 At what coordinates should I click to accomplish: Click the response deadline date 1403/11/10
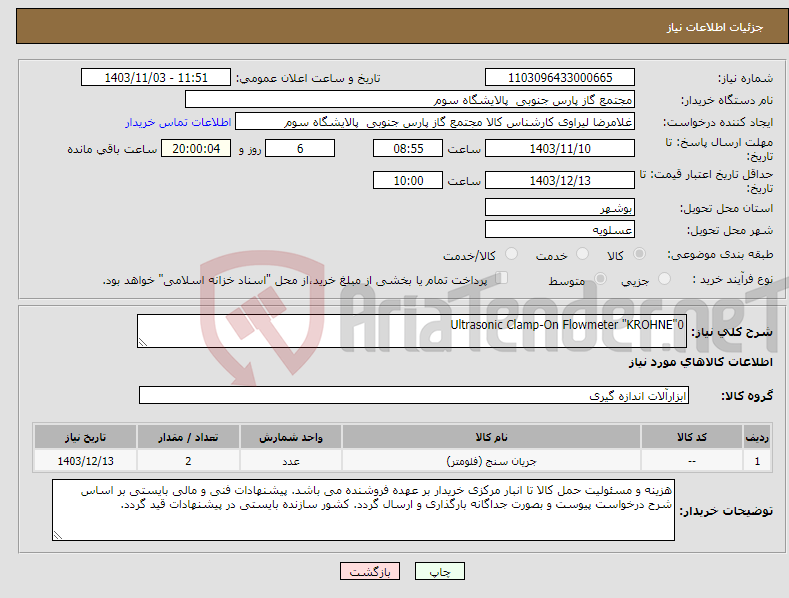[x=560, y=148]
